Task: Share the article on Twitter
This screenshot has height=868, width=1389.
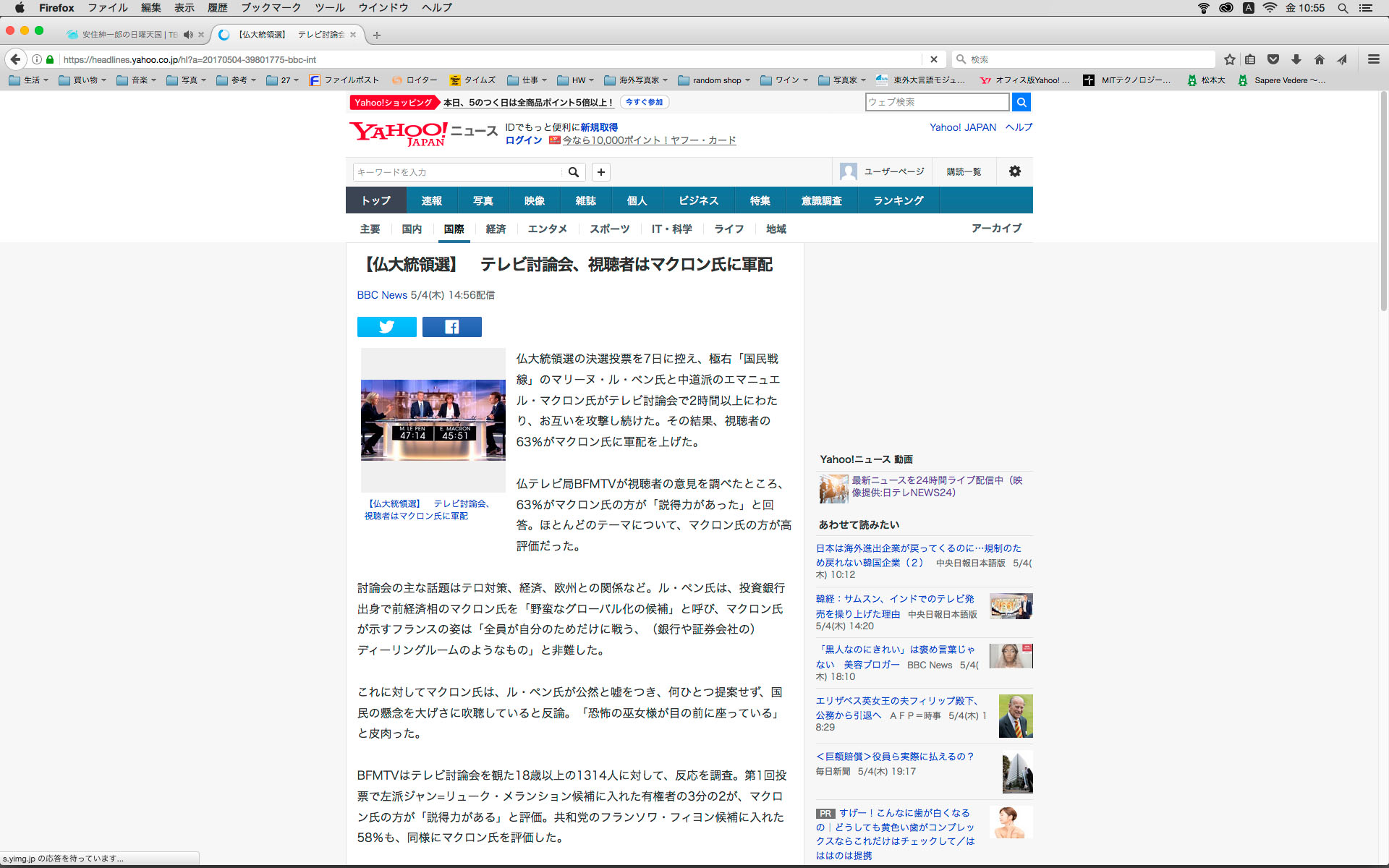Action: click(386, 327)
